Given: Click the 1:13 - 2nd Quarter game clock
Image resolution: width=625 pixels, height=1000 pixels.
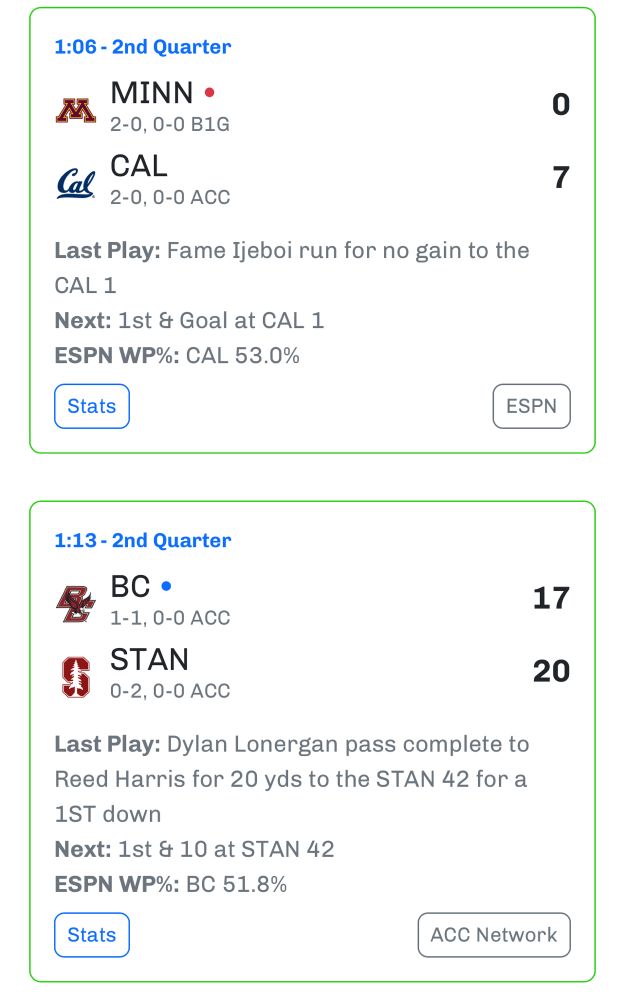Looking at the screenshot, I should tap(142, 541).
